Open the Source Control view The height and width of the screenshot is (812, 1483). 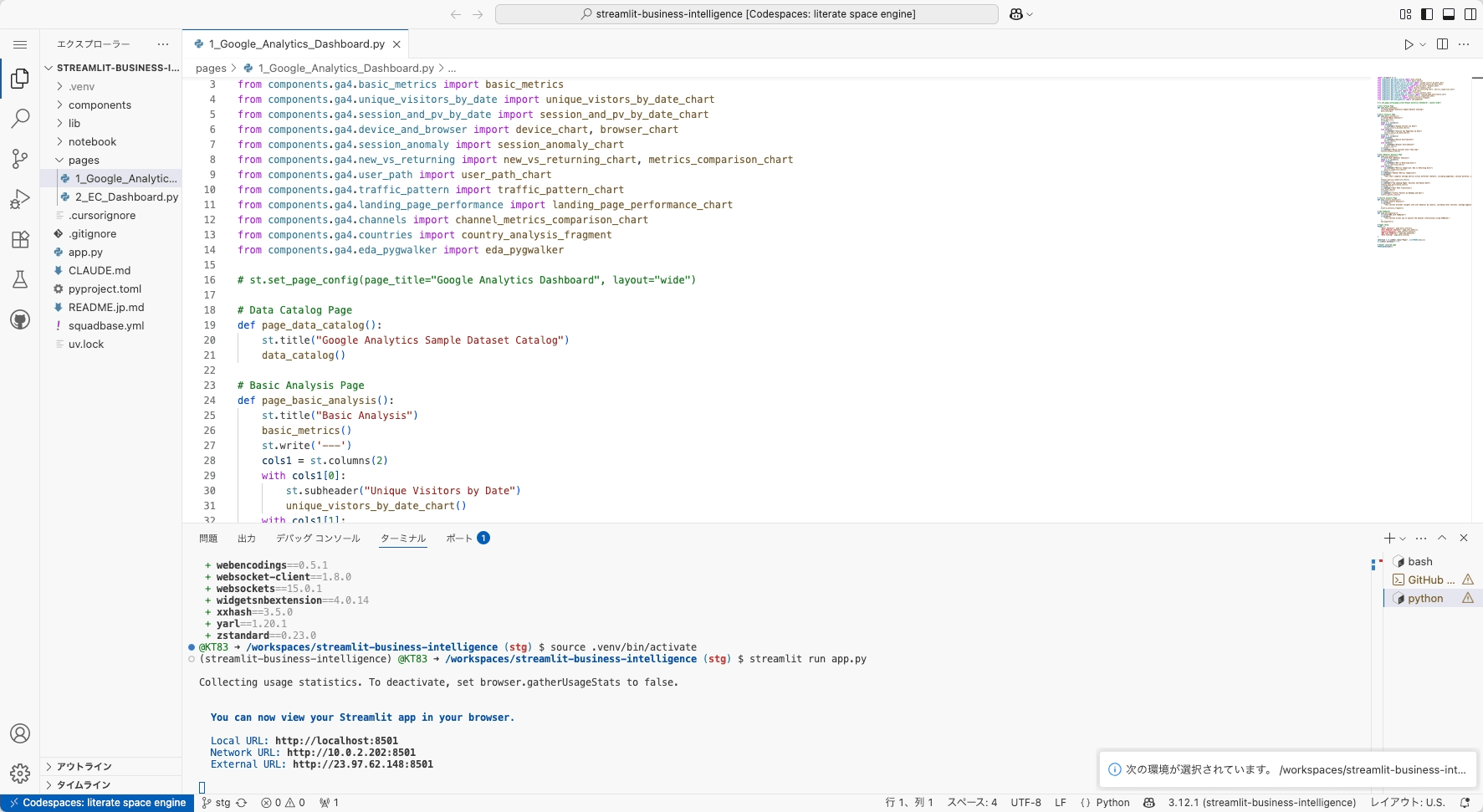20,159
